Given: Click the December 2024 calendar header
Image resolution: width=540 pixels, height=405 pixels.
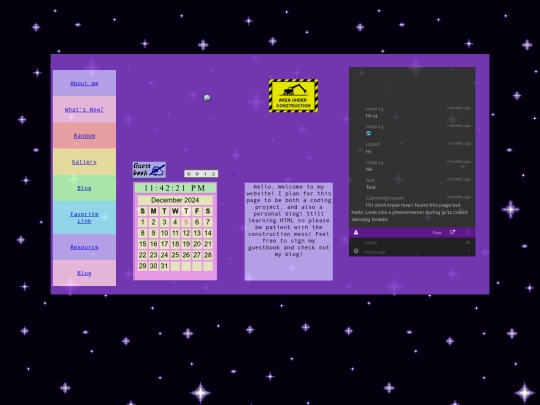Looking at the screenshot, I should coord(175,200).
